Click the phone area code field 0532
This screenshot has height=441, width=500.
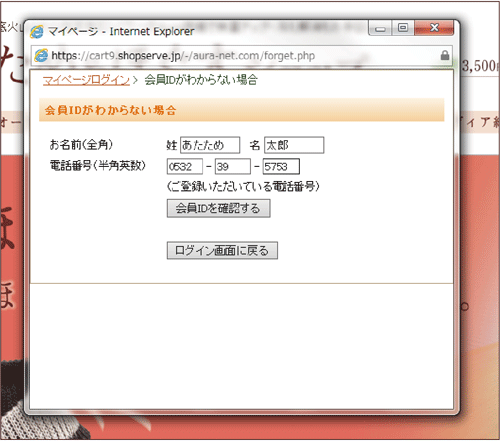(x=185, y=166)
